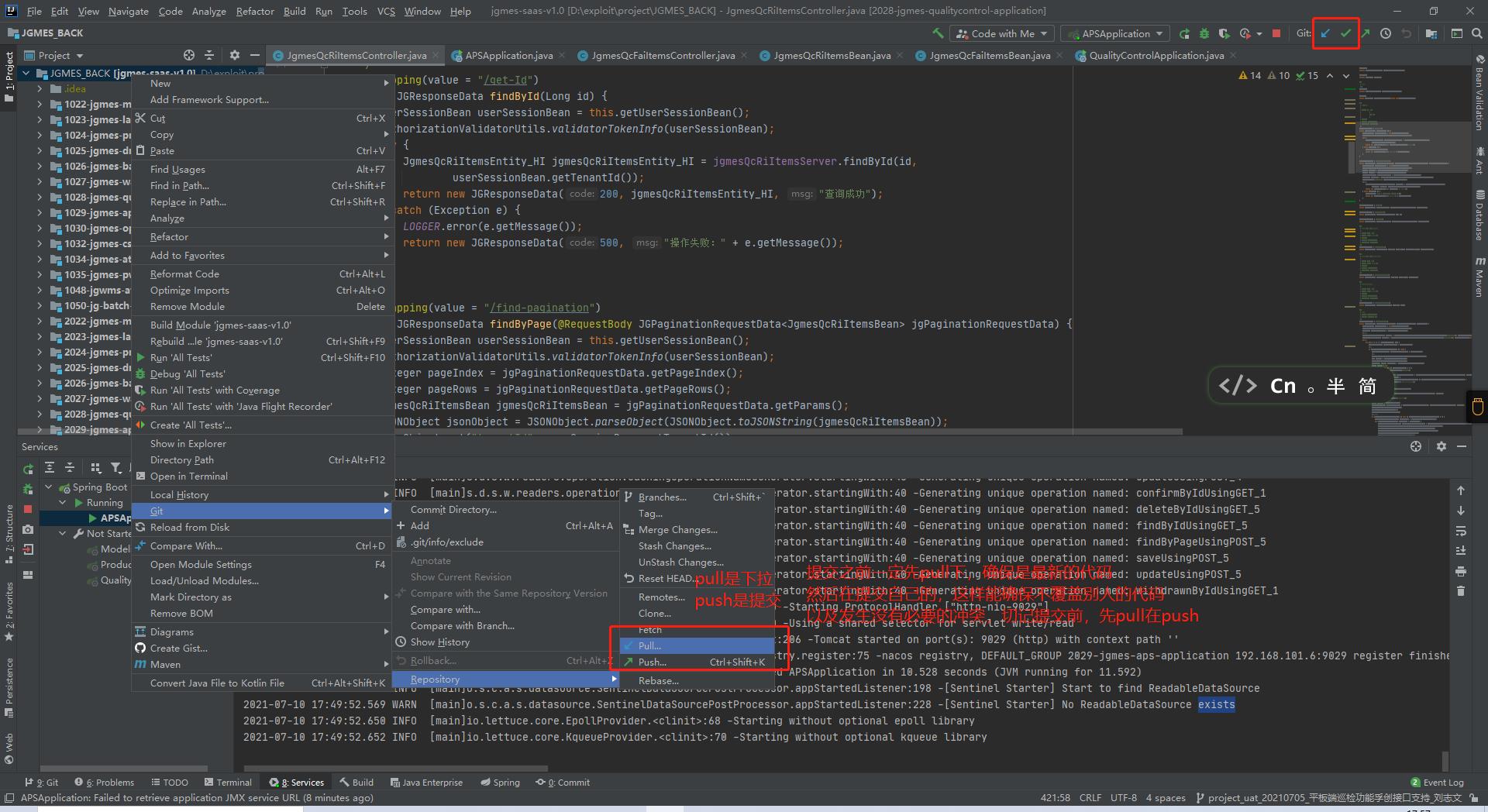Image resolution: width=1488 pixels, height=812 pixels.
Task: Clear the console with the trash icon
Action: click(1461, 591)
